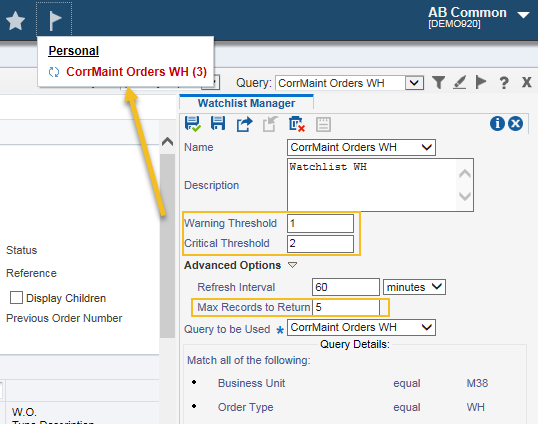Click the Max Records to Return field
Screen dimensions: 538x424
346,307
